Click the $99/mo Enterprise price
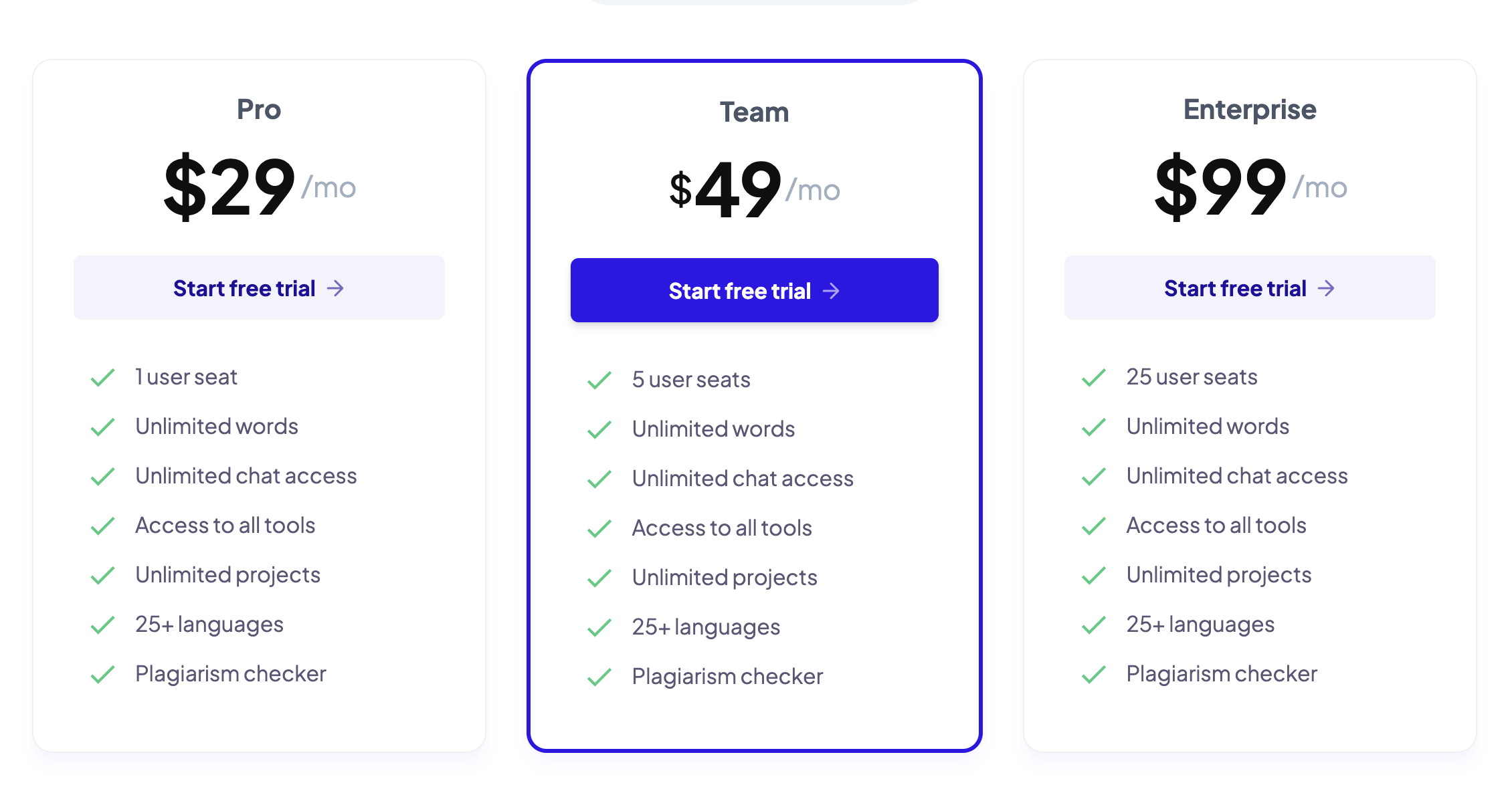 click(1249, 187)
